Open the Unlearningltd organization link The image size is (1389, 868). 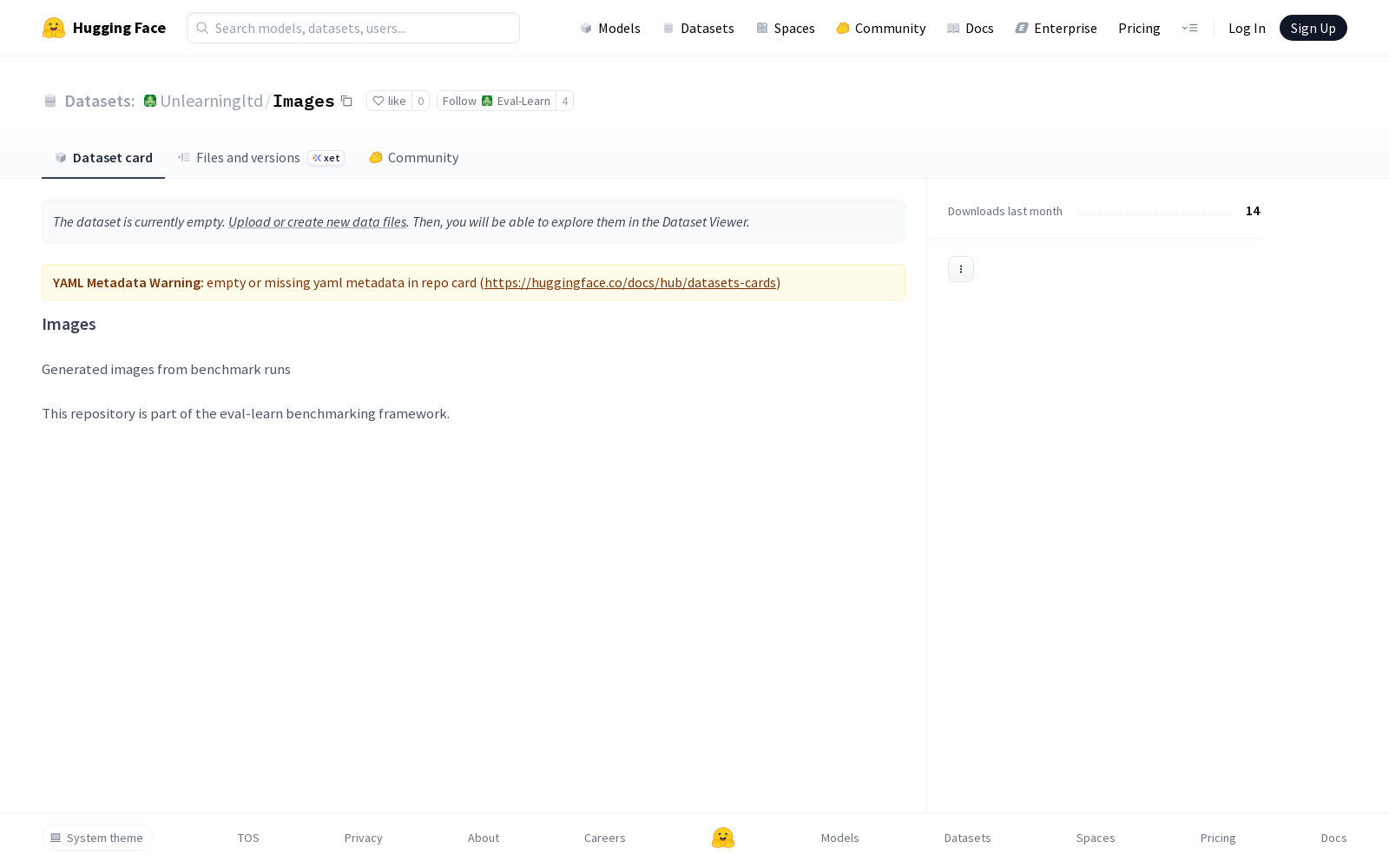pos(211,101)
